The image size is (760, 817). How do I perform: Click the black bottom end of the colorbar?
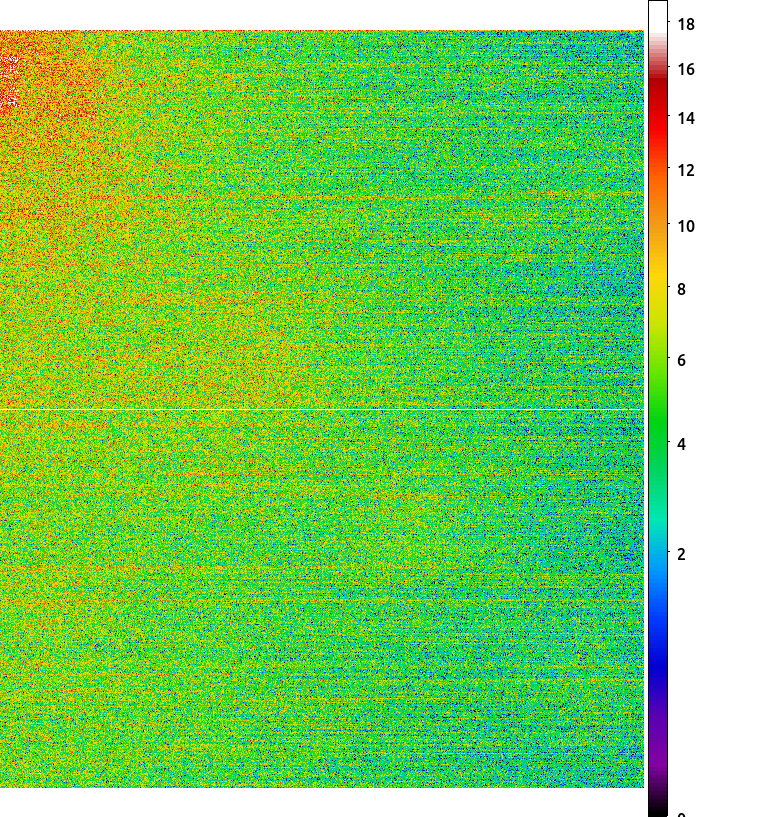[x=658, y=805]
